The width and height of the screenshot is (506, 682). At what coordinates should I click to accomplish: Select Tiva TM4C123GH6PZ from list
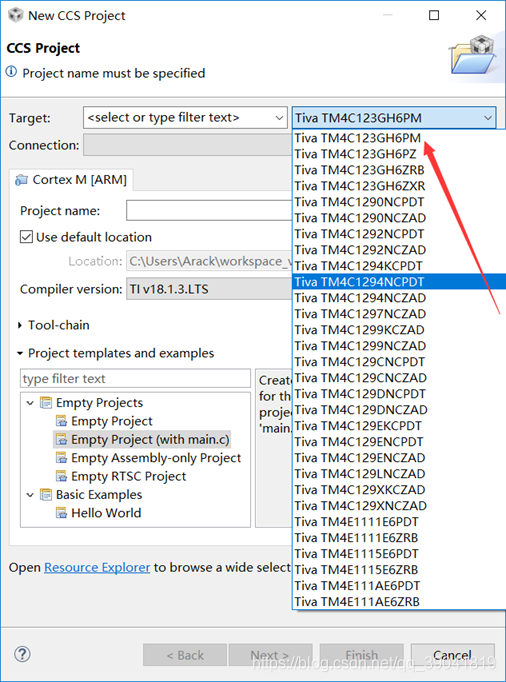399,154
